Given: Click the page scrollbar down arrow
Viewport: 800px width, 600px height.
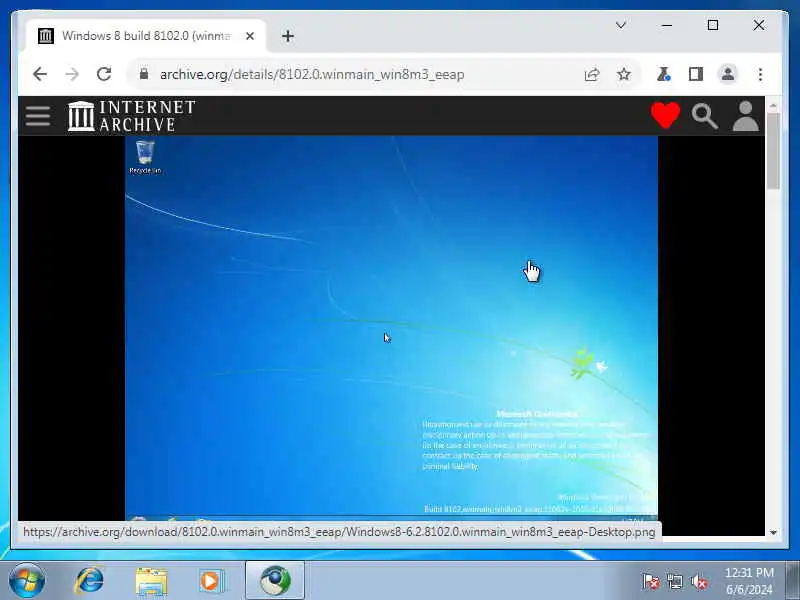Looking at the screenshot, I should coord(773,532).
